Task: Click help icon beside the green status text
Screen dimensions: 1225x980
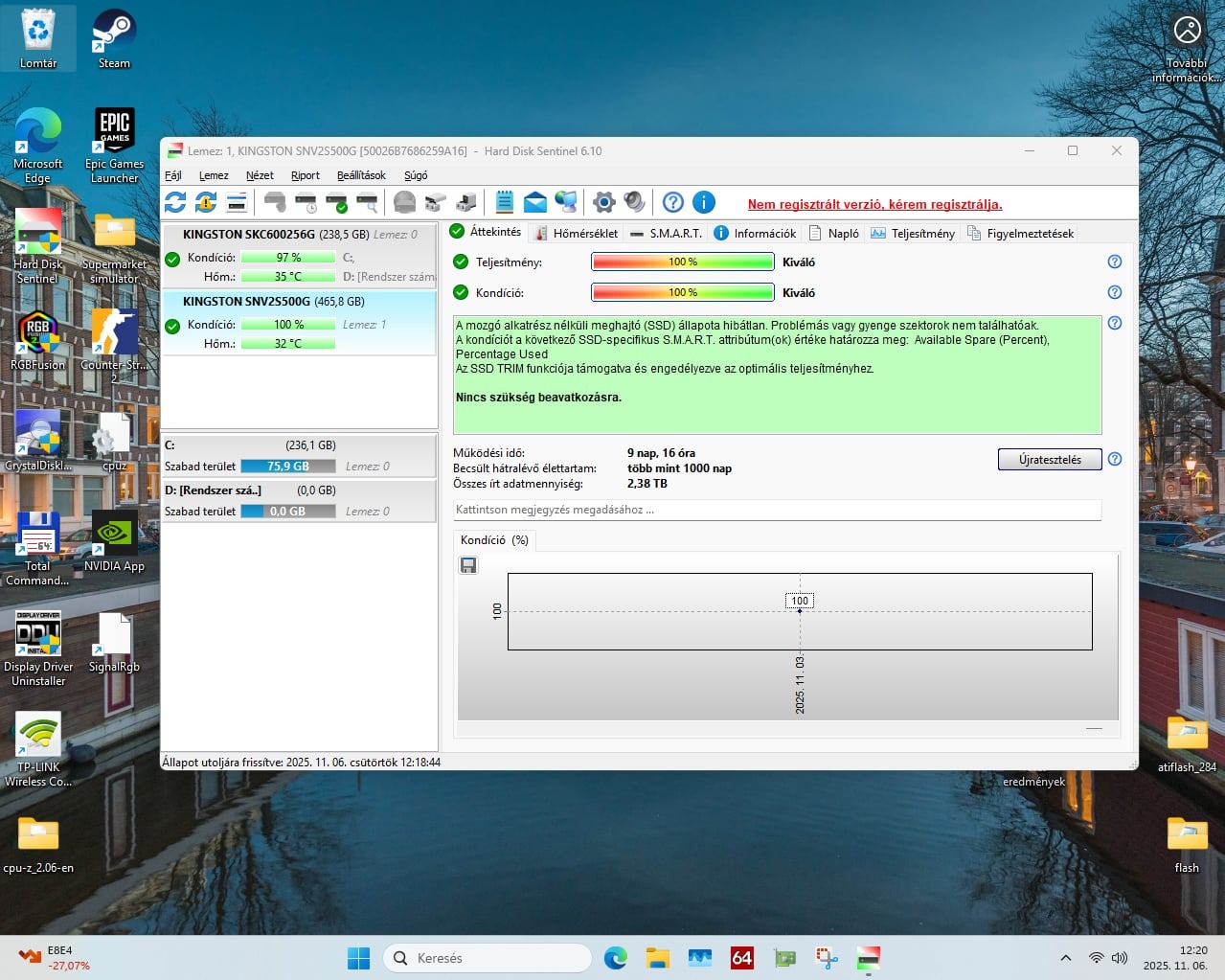Action: (1115, 323)
